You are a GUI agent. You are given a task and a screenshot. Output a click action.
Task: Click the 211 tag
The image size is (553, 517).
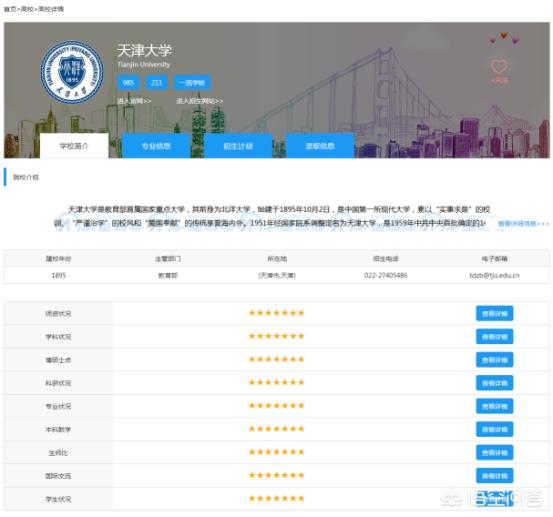(156, 83)
